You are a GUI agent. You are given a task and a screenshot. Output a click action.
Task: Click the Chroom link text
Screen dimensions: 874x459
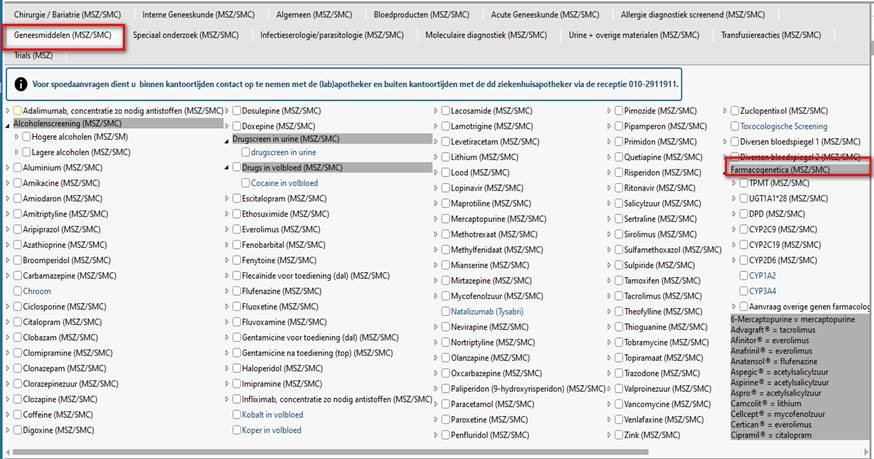[x=37, y=291]
